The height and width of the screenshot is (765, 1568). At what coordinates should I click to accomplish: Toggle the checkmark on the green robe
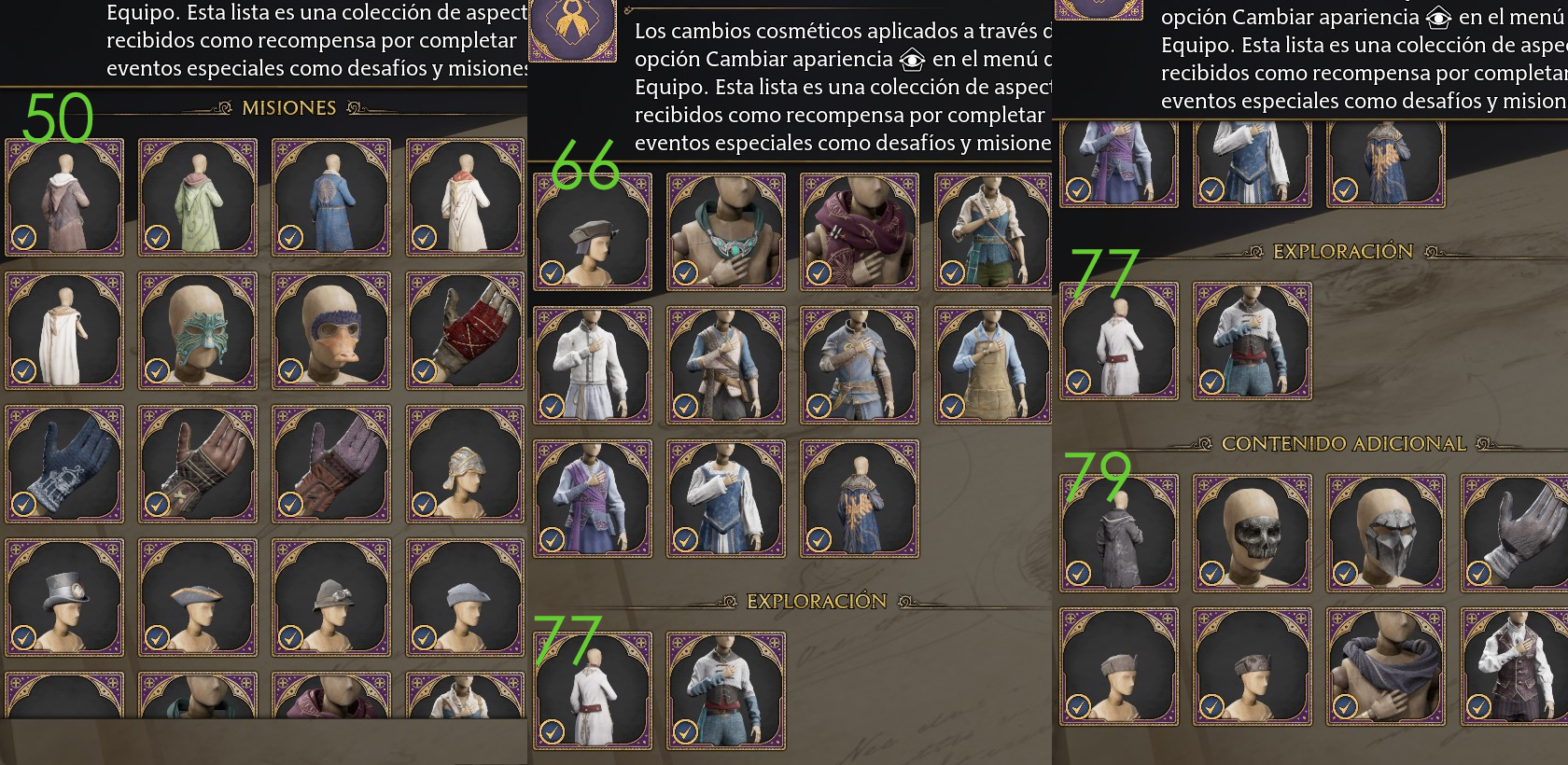pos(157,237)
